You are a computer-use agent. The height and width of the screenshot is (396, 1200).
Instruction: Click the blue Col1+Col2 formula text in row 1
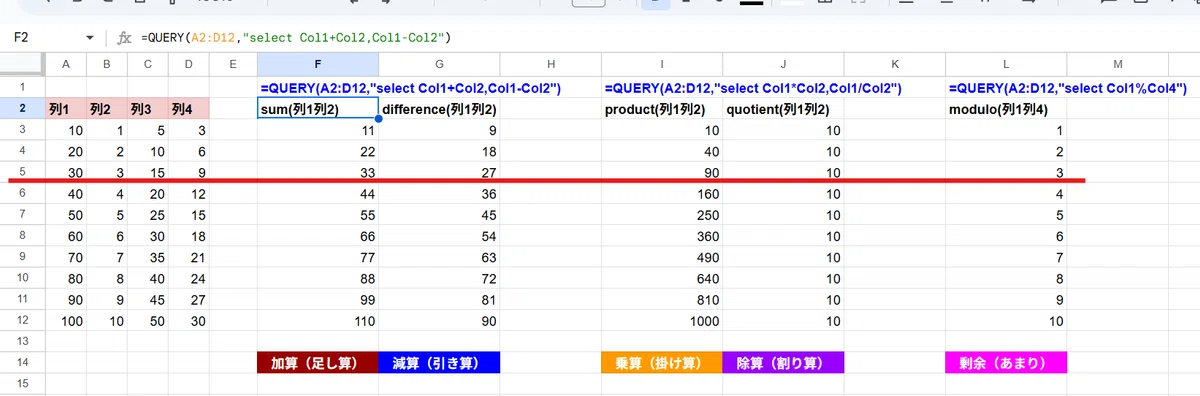click(x=410, y=88)
